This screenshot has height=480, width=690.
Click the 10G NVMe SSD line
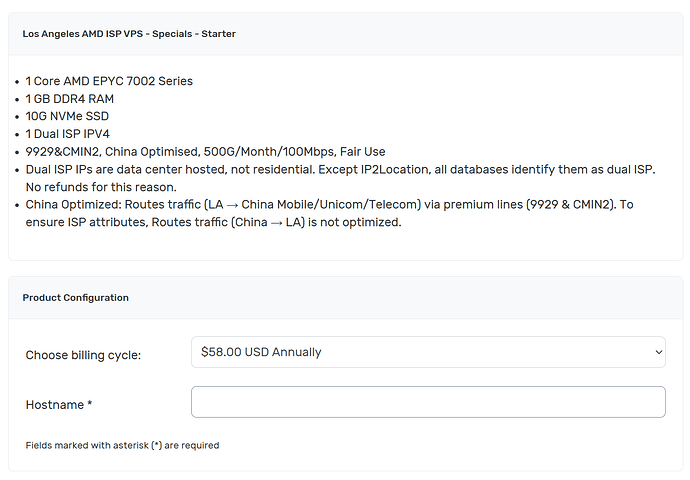[67, 116]
